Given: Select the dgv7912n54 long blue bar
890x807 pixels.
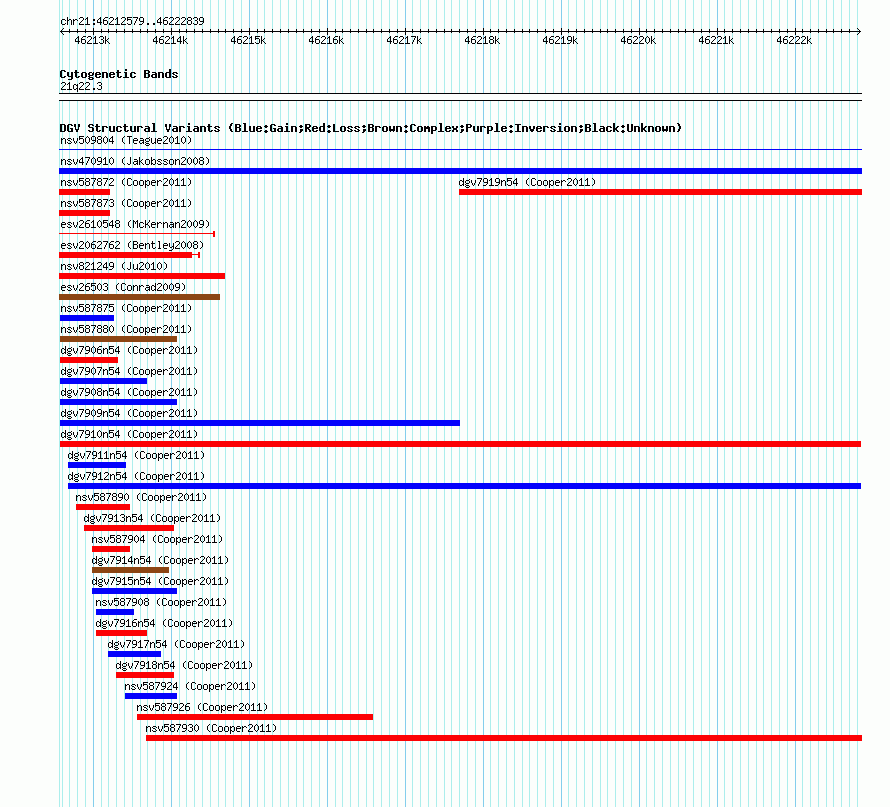Looking at the screenshot, I should pyautogui.click(x=464, y=486).
